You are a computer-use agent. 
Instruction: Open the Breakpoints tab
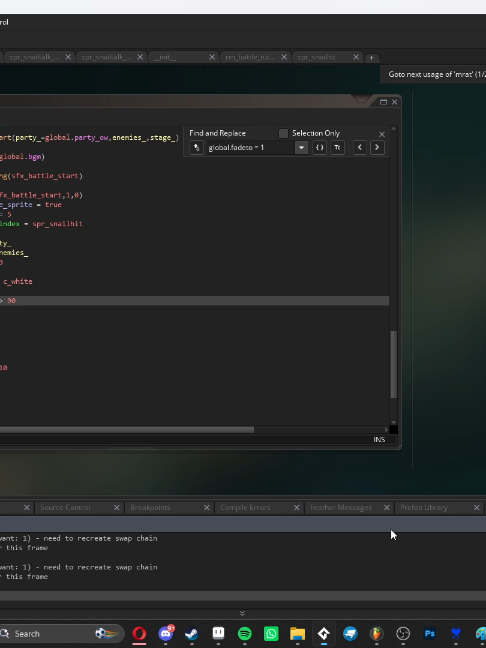click(x=150, y=507)
